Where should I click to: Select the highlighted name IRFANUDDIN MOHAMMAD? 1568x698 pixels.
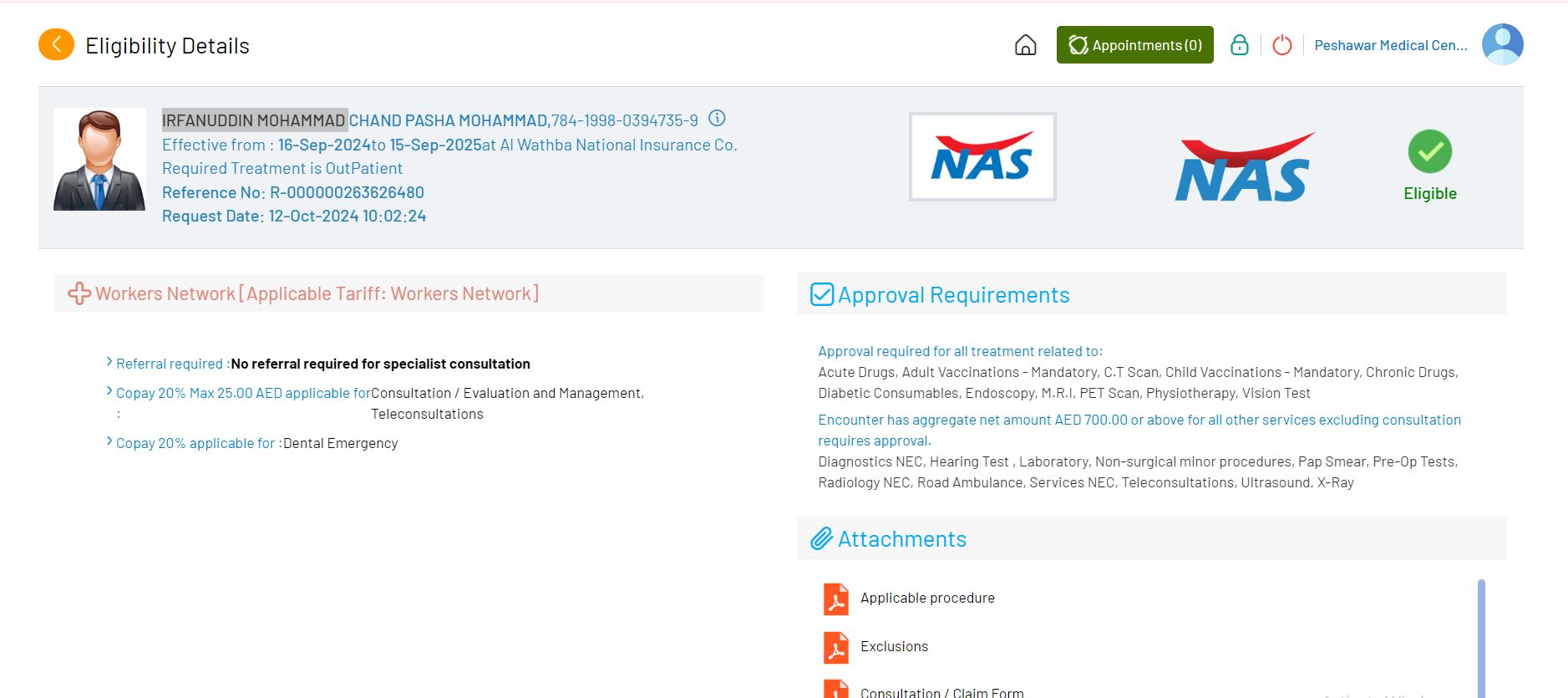coord(254,120)
